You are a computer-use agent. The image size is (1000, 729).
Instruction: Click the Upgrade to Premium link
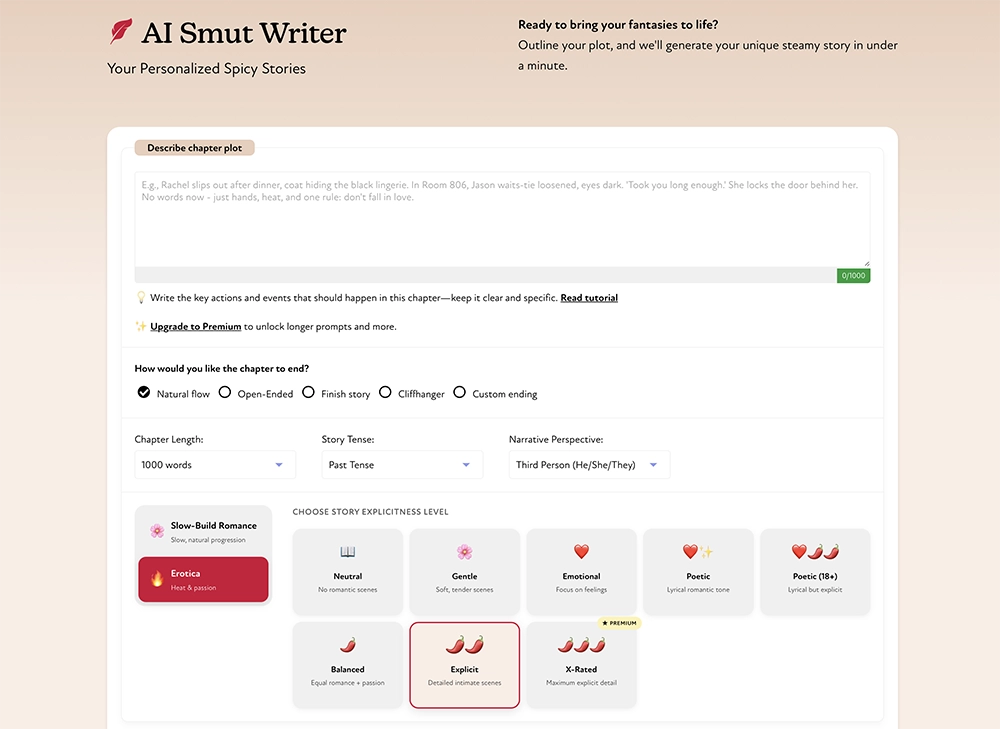(x=195, y=327)
